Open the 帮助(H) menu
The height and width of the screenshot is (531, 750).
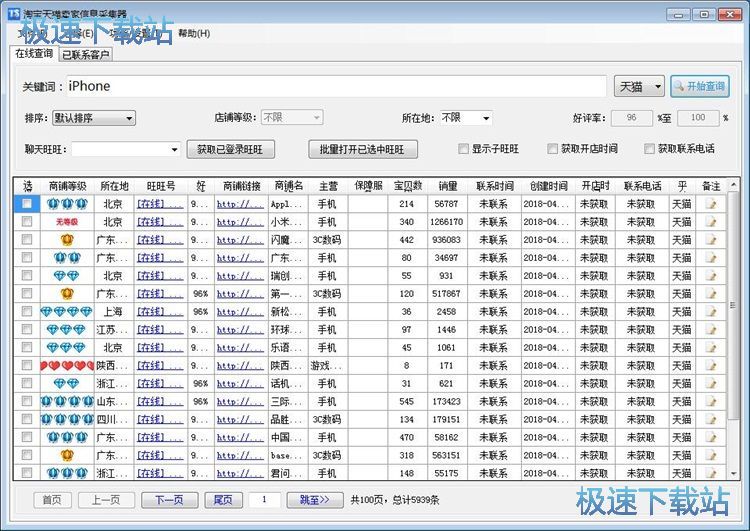pyautogui.click(x=193, y=33)
